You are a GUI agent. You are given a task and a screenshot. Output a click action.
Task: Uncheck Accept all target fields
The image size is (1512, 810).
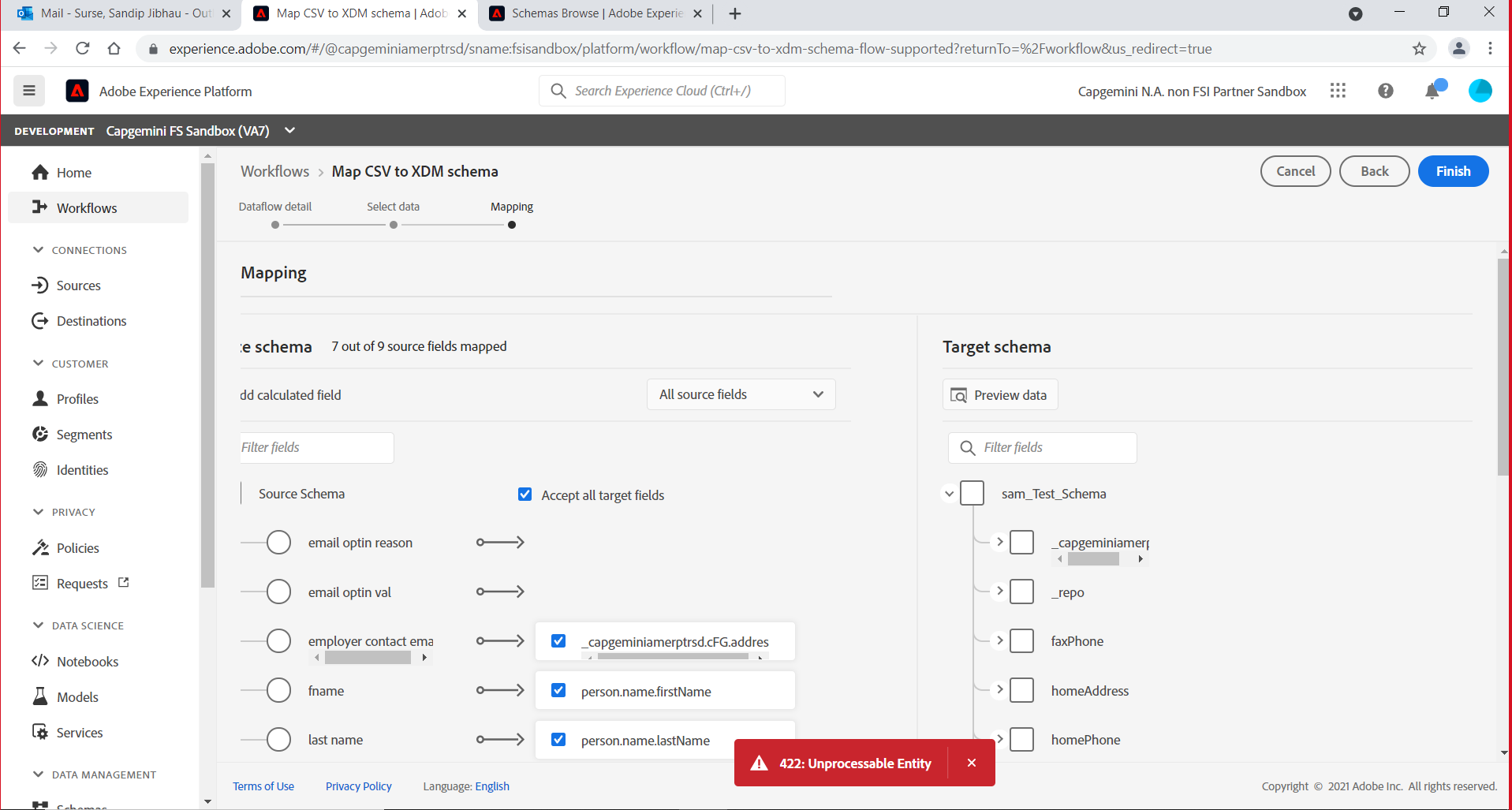coord(525,494)
